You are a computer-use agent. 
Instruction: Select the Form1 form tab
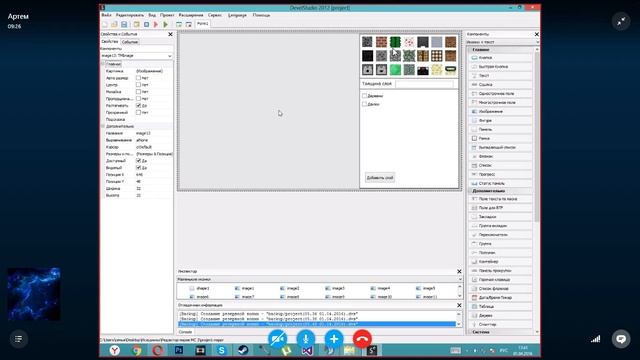tap(202, 24)
